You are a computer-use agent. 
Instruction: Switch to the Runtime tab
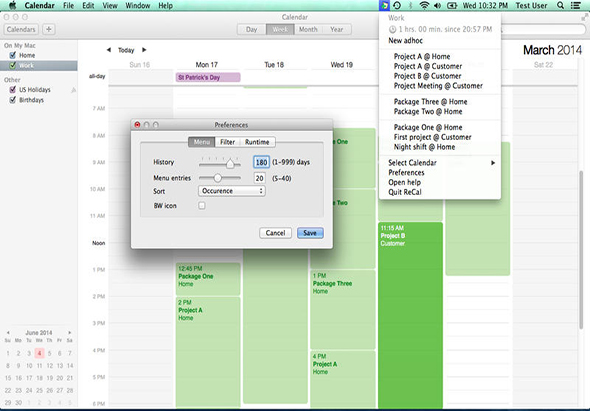click(x=257, y=142)
